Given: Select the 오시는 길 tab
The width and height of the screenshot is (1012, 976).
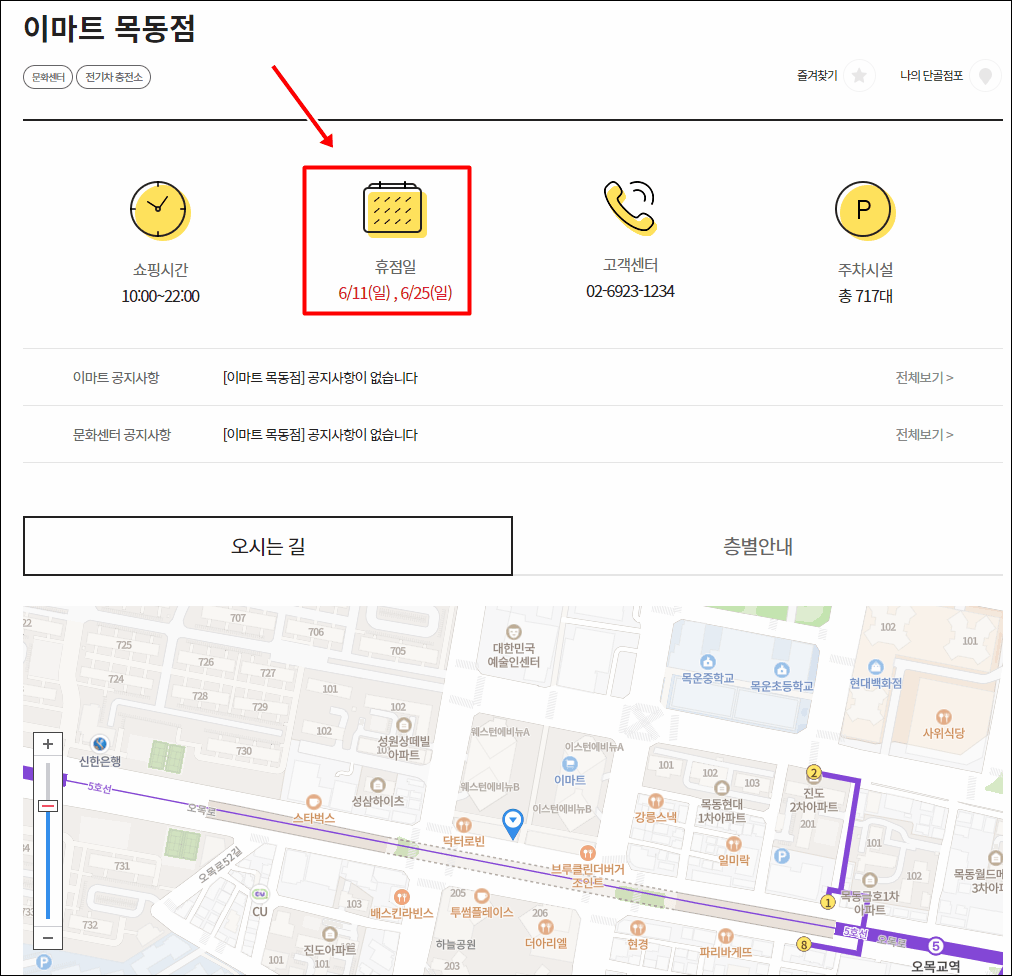Looking at the screenshot, I should [x=268, y=546].
